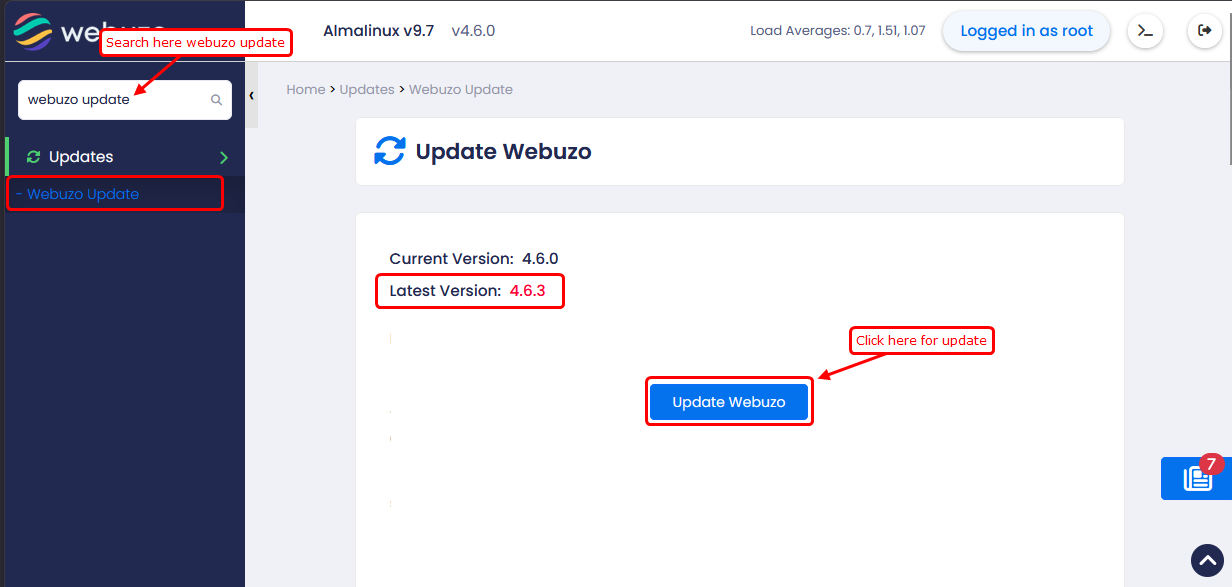This screenshot has height=587, width=1232.
Task: Click the blue sync icon in page heading
Action: pos(389,152)
